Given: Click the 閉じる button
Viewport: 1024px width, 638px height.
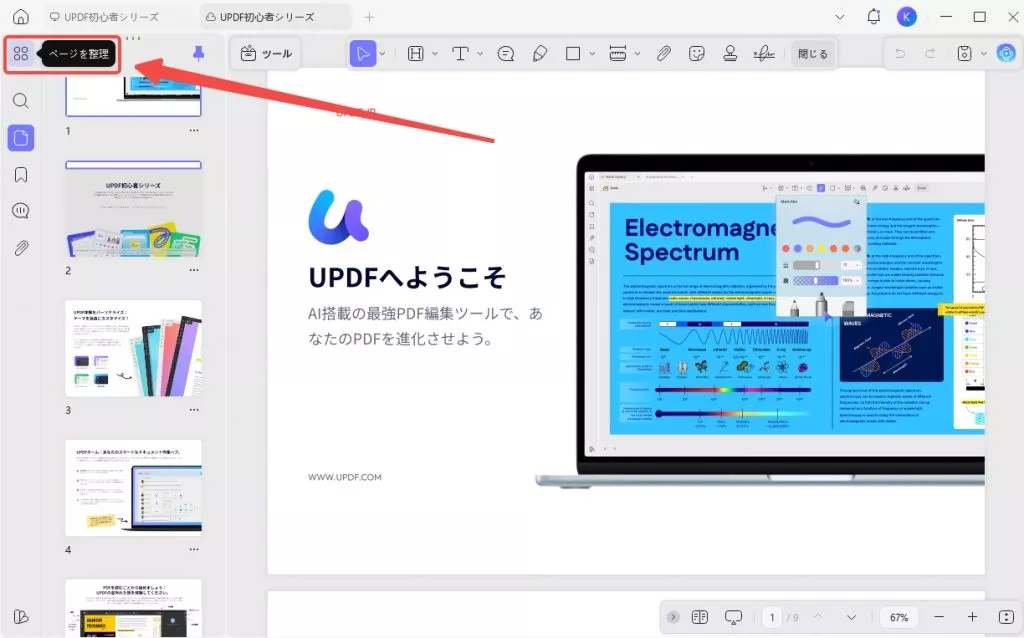Looking at the screenshot, I should [x=812, y=54].
